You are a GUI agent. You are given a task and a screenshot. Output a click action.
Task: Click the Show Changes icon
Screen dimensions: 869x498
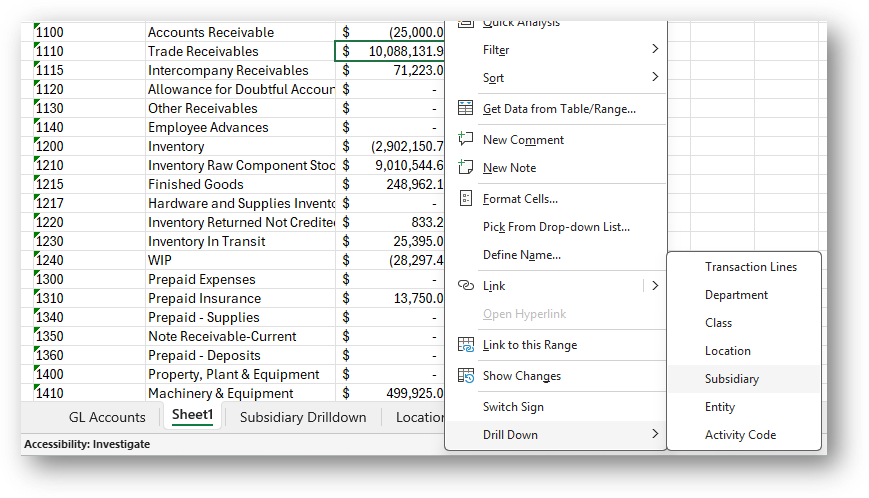[465, 376]
